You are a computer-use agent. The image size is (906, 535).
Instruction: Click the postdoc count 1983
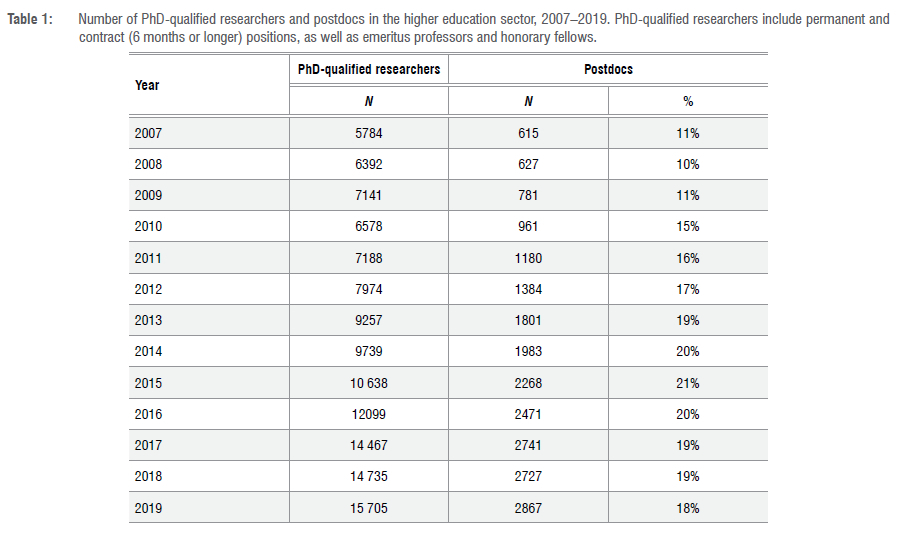click(x=528, y=351)
